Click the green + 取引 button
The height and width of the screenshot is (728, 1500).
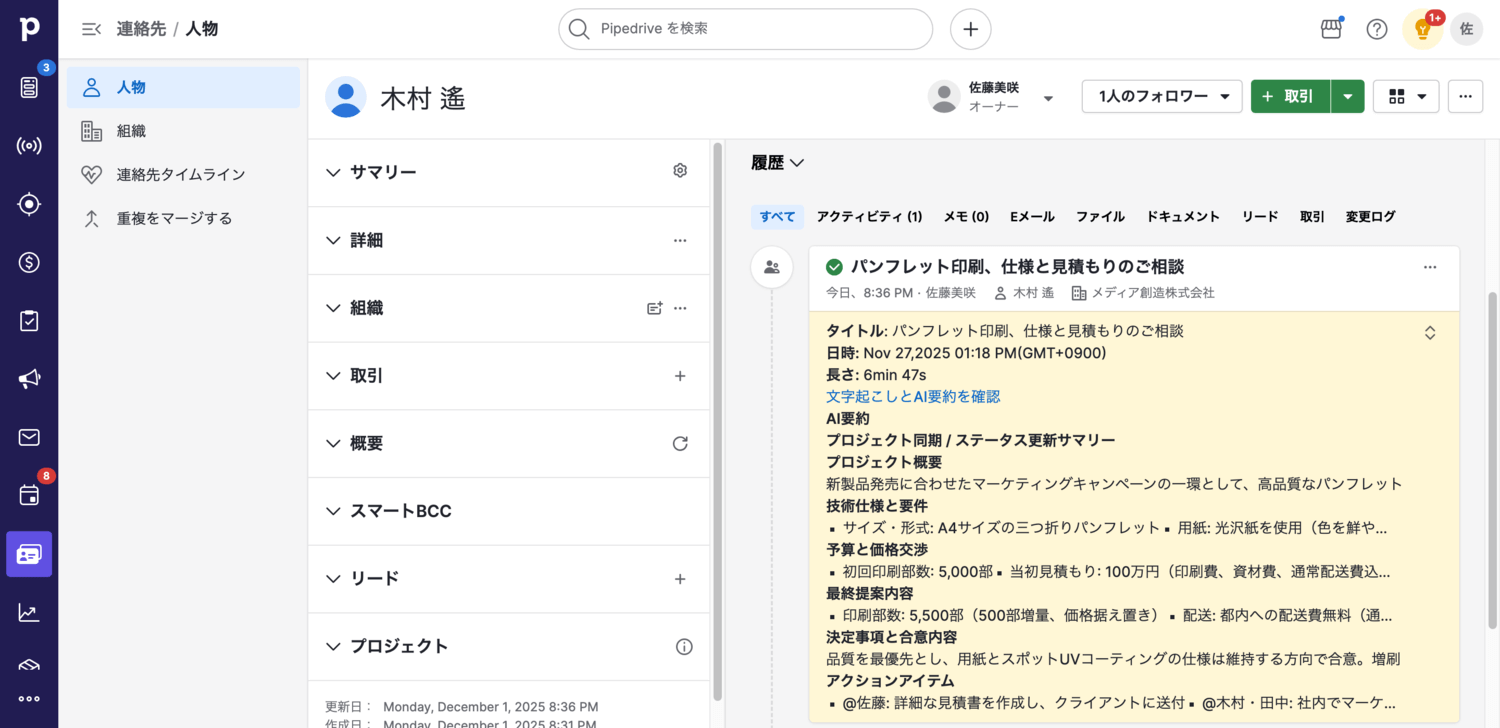[1290, 96]
